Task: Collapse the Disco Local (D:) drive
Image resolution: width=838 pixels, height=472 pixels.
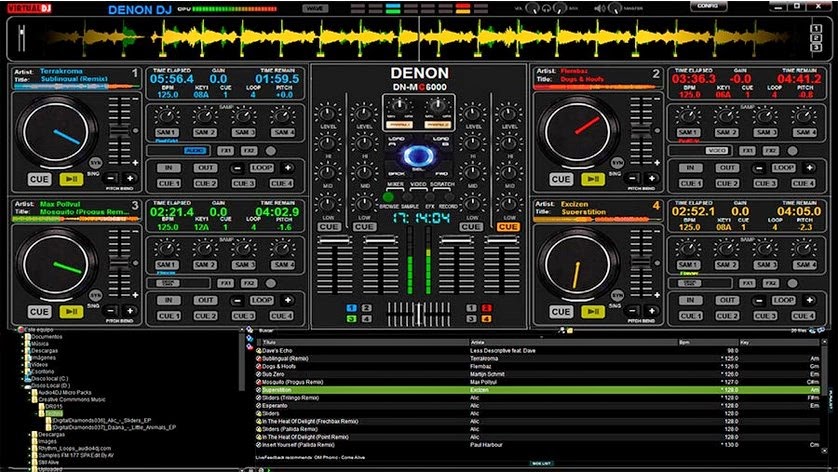Action: (22, 385)
